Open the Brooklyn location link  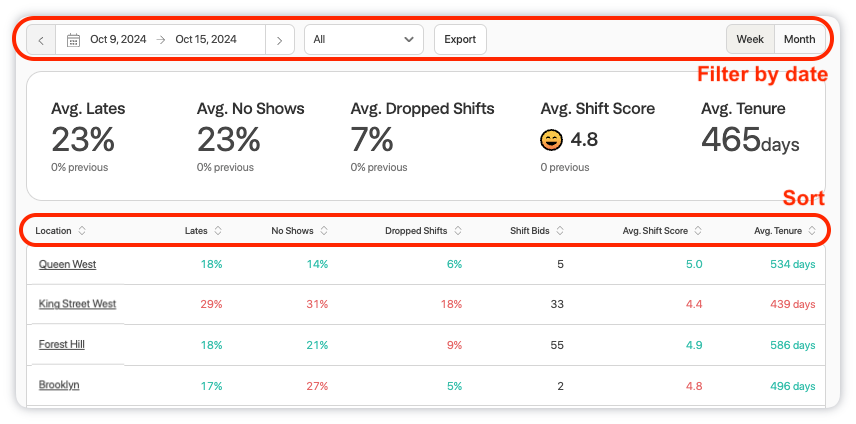pyautogui.click(x=59, y=385)
